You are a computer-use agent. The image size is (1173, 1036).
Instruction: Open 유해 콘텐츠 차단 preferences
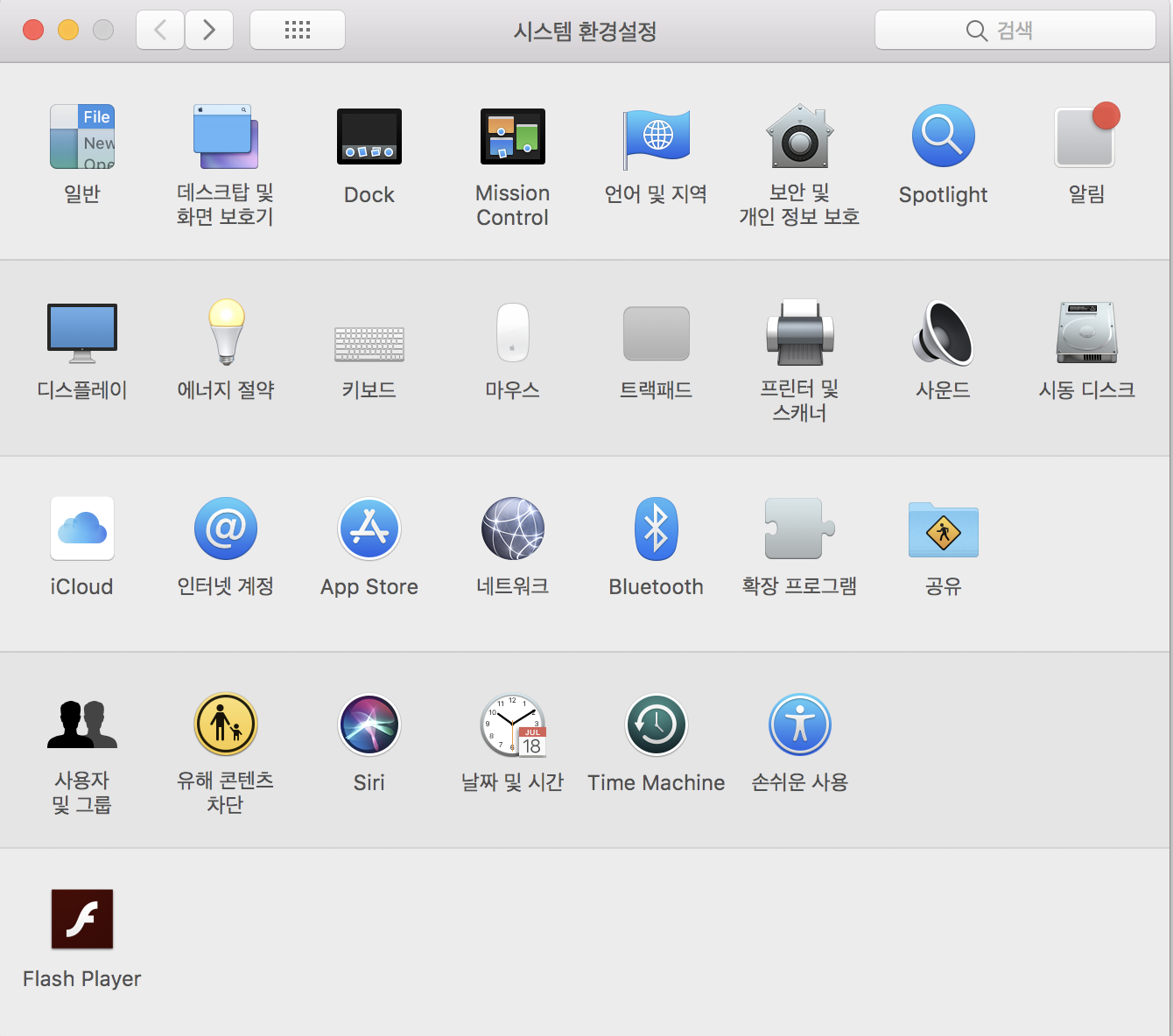click(x=226, y=724)
